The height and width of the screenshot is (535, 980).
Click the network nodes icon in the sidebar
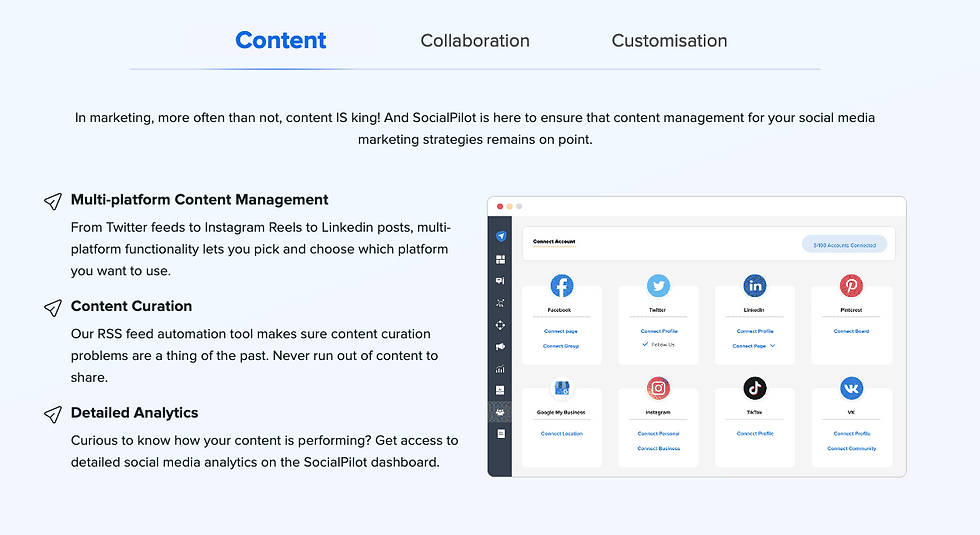pos(500,303)
